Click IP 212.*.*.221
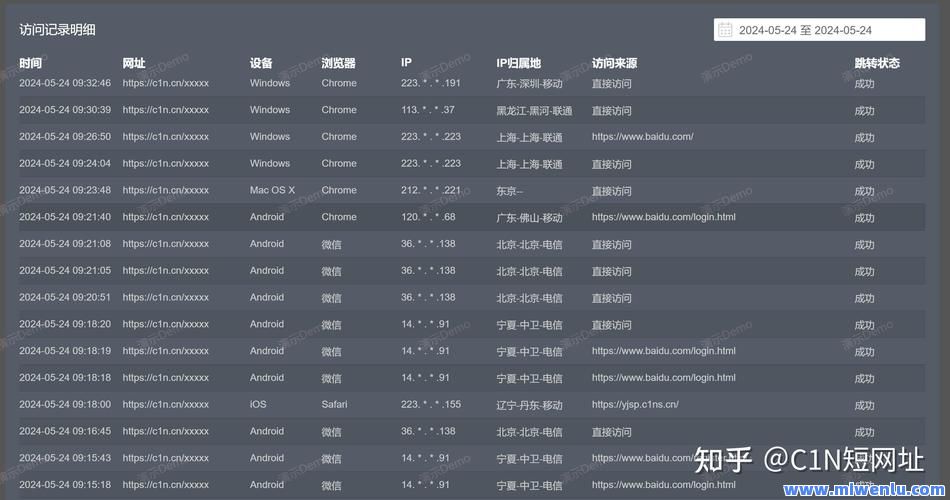This screenshot has height=500, width=950. (430, 190)
